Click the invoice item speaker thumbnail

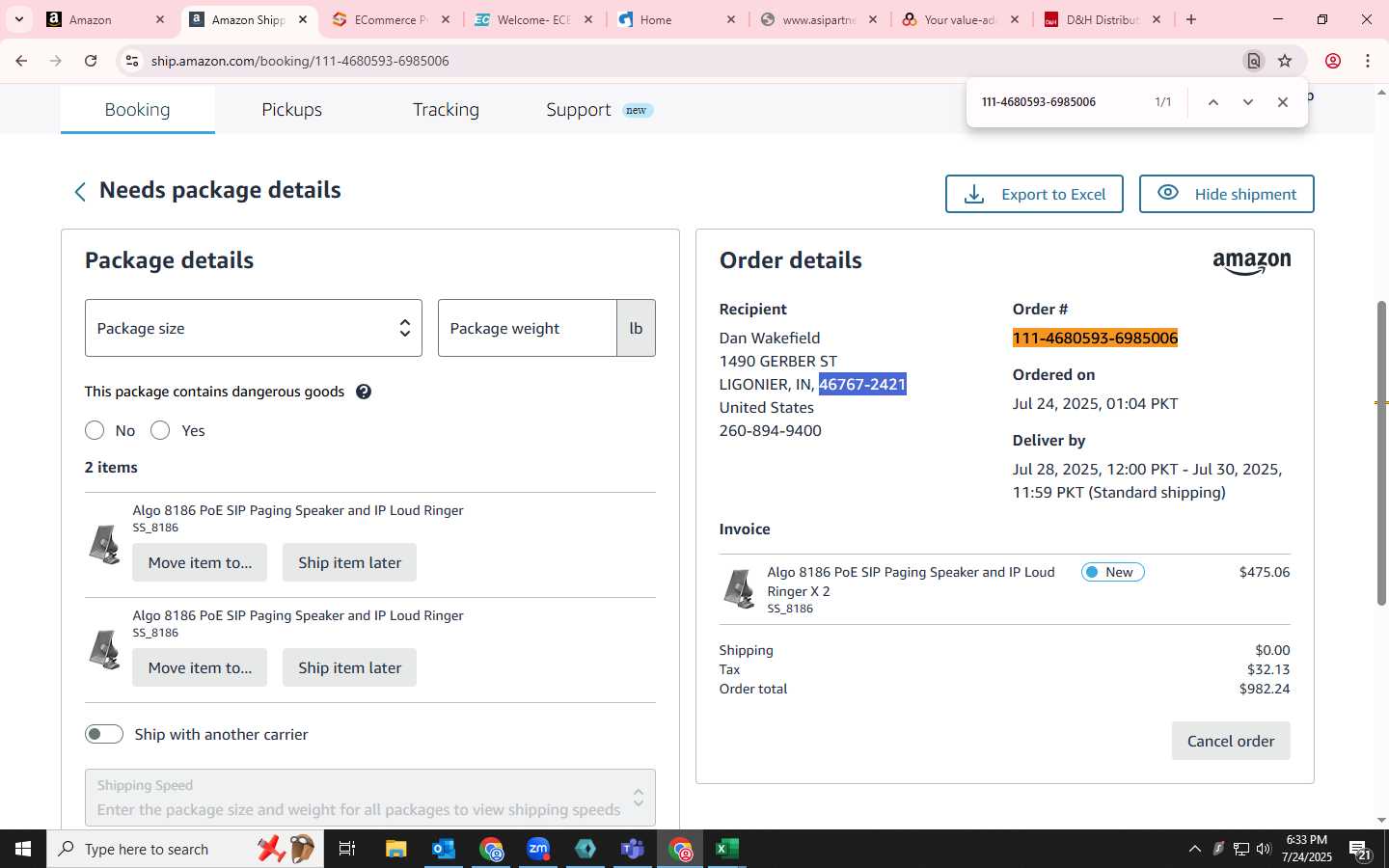(x=740, y=588)
